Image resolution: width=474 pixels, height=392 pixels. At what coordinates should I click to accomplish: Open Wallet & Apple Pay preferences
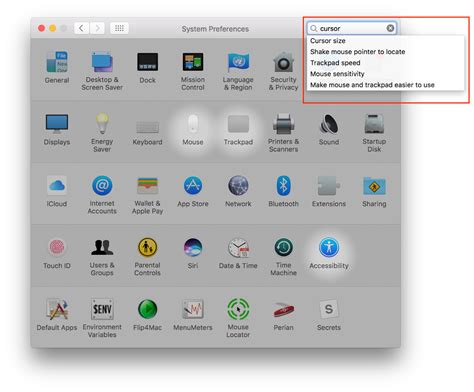pos(147,195)
